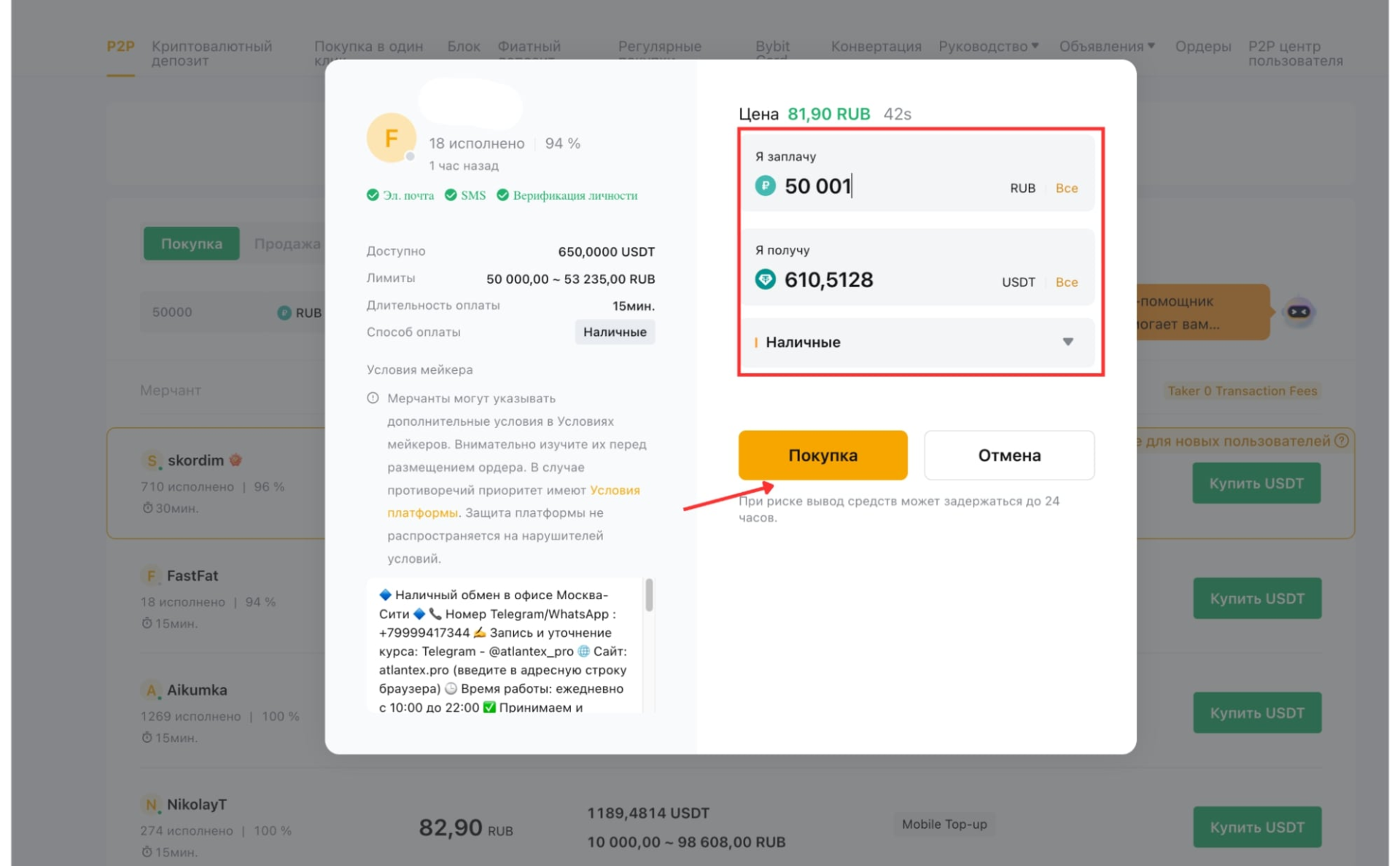Go to the Конвертация tab
Viewport: 1400px width, 866px height.
coord(876,47)
